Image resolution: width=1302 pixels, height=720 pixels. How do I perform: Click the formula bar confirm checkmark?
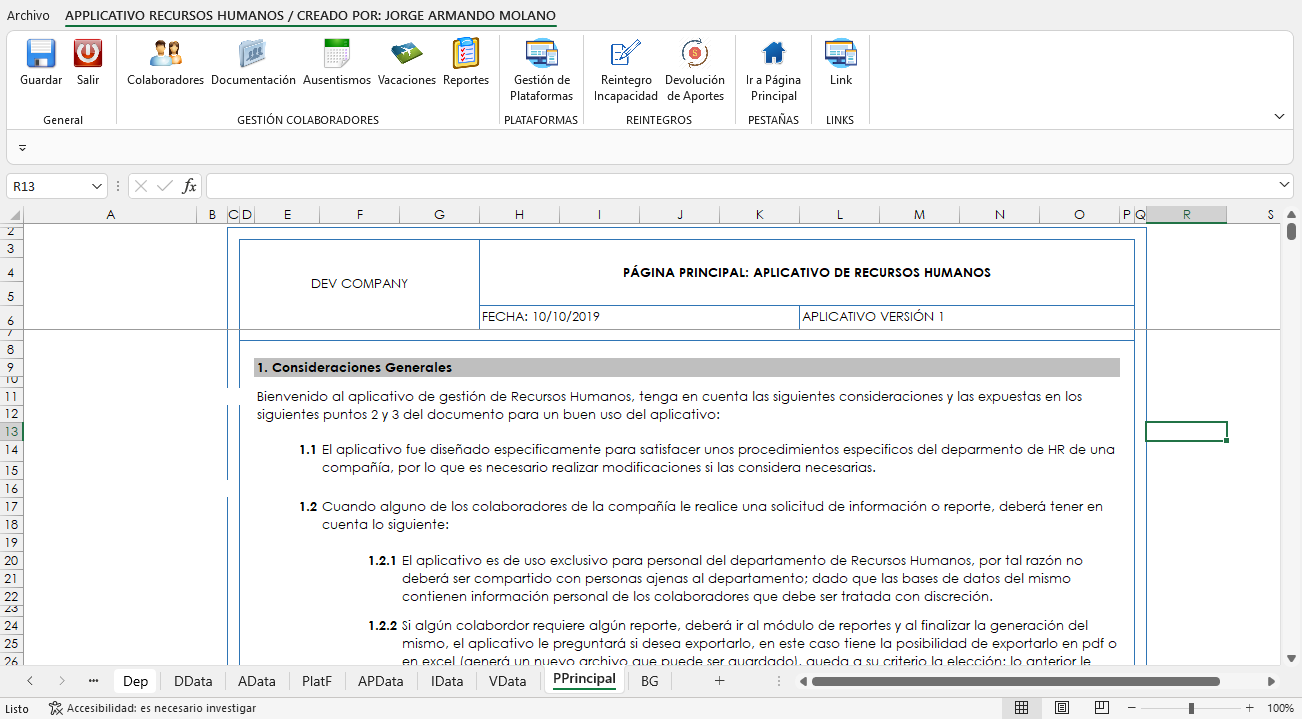pyautogui.click(x=165, y=186)
